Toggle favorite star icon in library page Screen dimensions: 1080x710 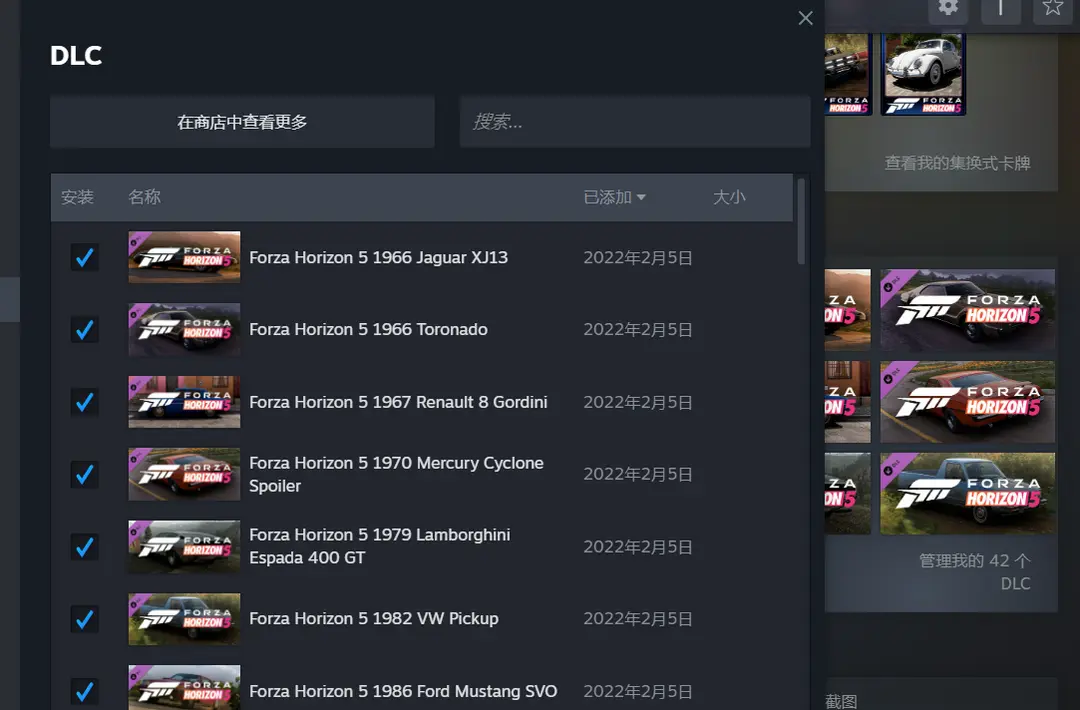click(1052, 8)
